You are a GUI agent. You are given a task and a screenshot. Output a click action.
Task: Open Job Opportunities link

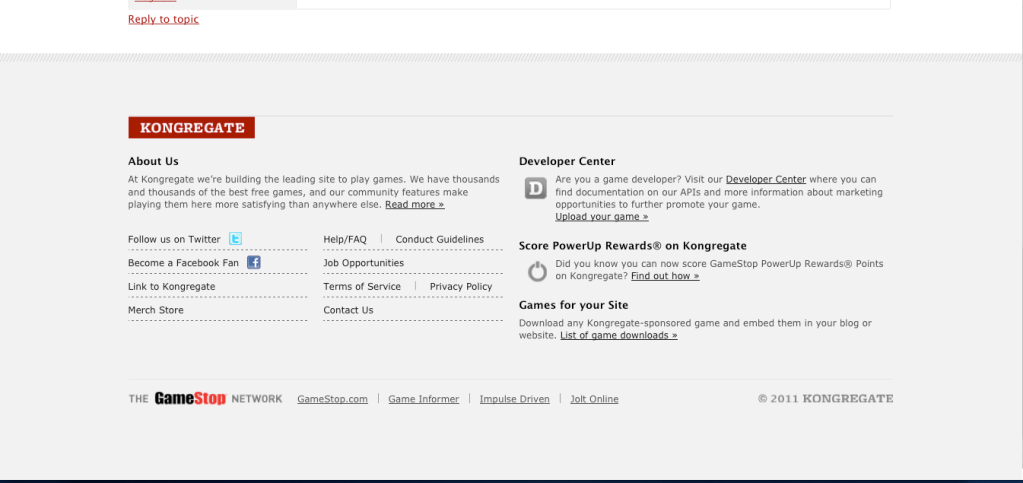click(x=363, y=263)
